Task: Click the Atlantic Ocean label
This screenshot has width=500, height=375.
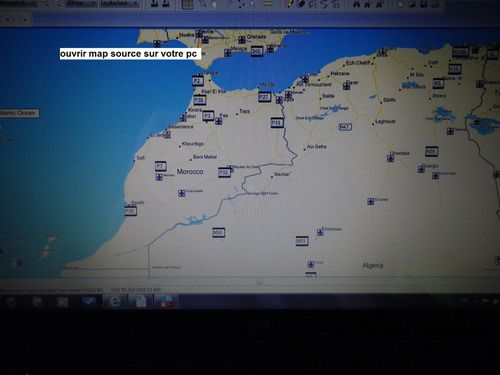Action: pos(18,113)
